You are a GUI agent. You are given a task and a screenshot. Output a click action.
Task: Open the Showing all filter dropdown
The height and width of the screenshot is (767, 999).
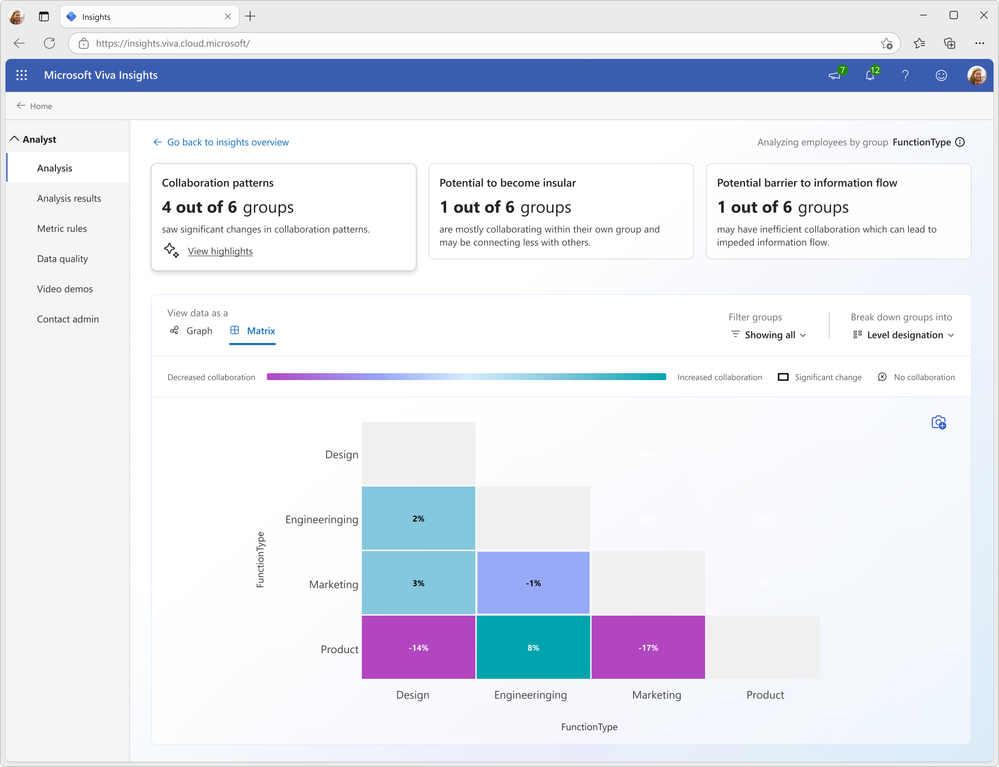(x=768, y=335)
